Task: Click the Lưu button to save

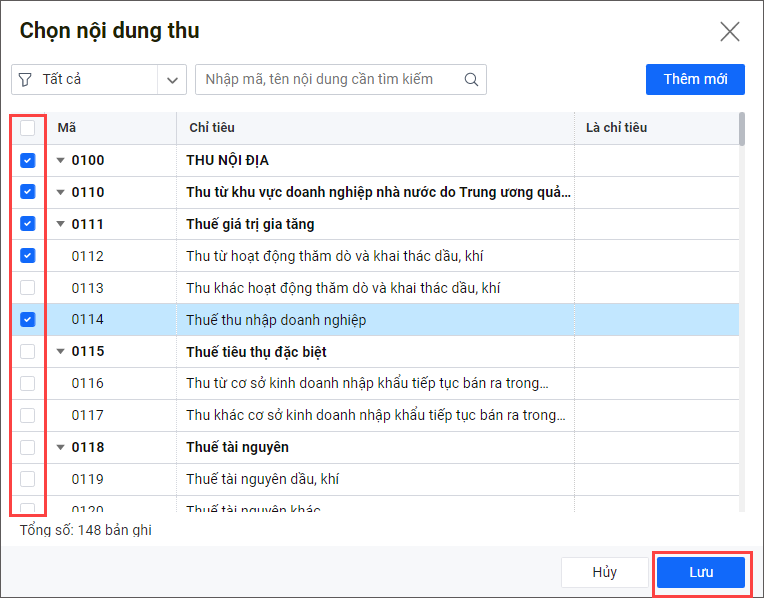Action: (701, 572)
